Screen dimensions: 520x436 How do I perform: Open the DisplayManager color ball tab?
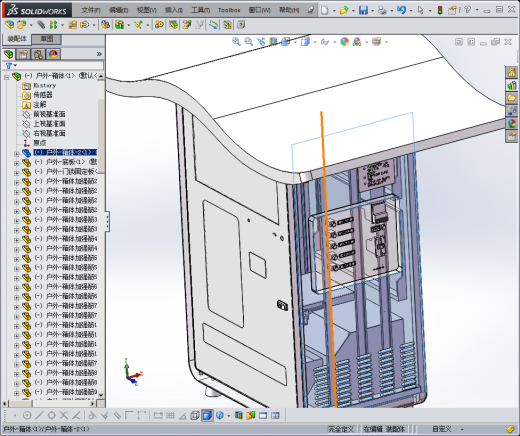tap(53, 54)
